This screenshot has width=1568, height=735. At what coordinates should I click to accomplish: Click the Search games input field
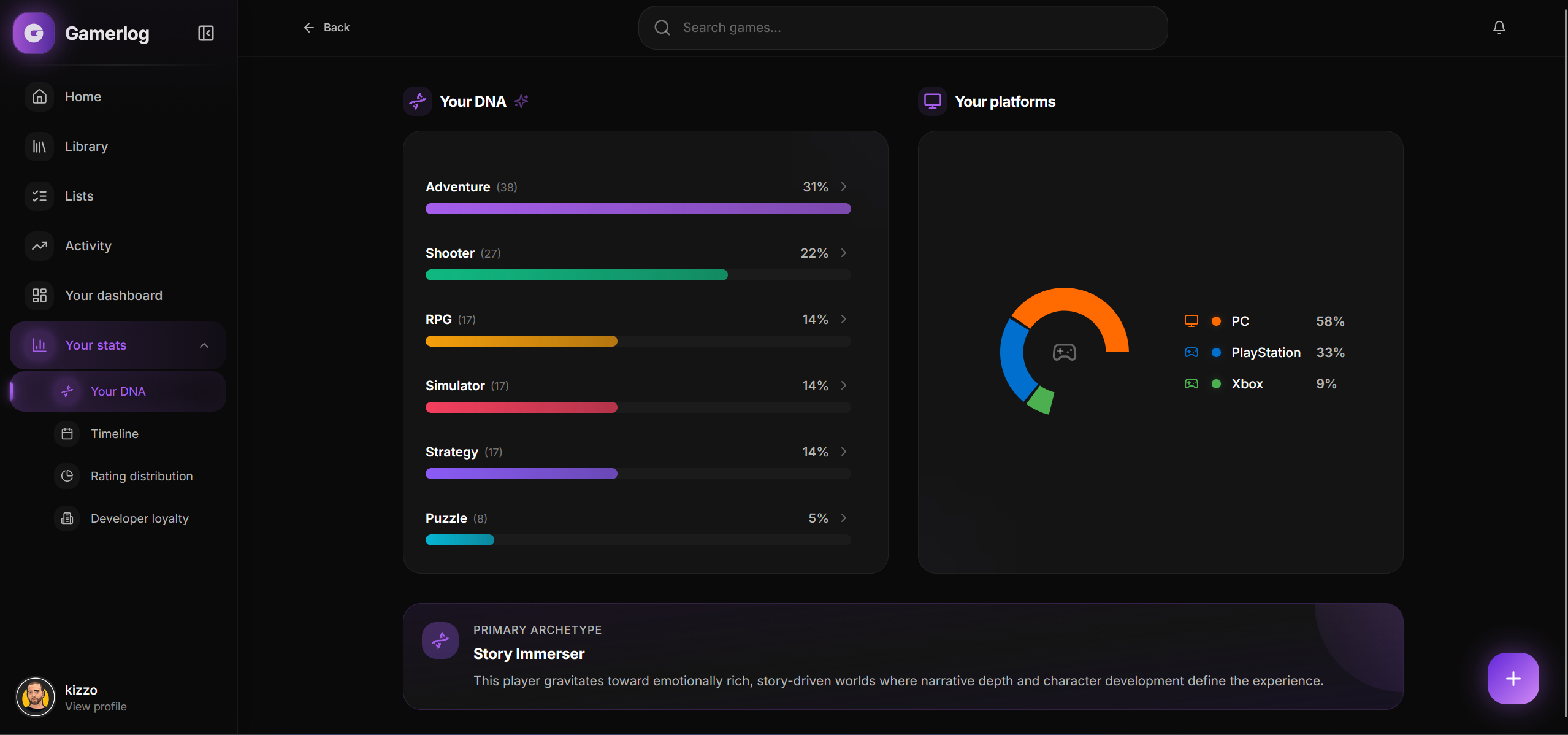point(901,27)
